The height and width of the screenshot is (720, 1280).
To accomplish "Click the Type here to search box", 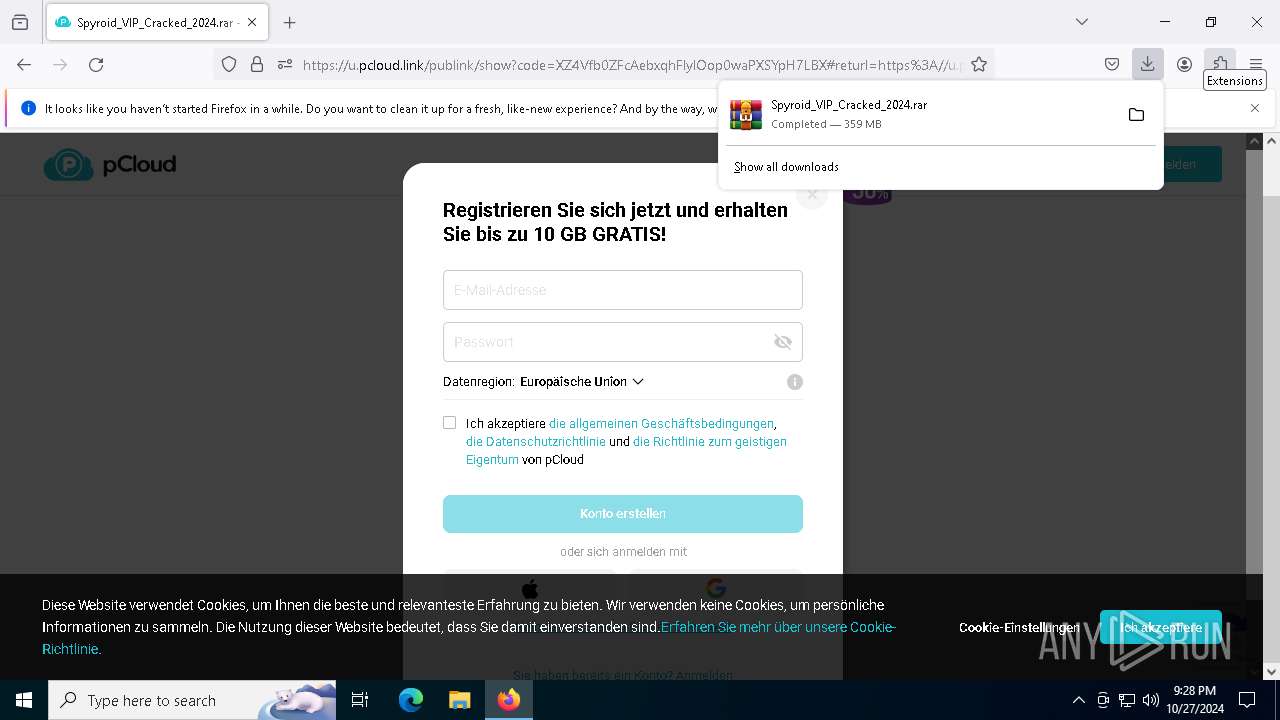I will pos(192,700).
